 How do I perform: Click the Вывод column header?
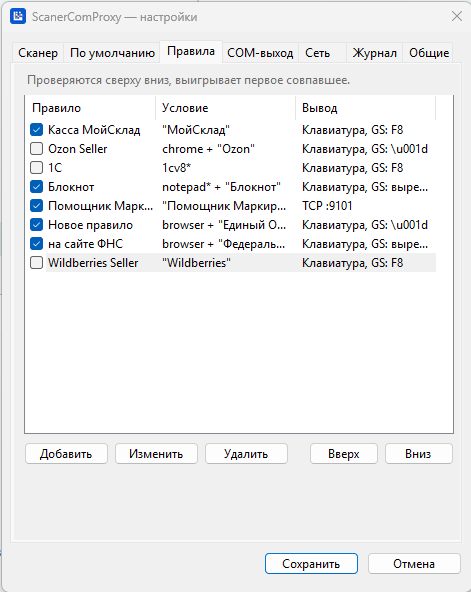tap(365, 108)
